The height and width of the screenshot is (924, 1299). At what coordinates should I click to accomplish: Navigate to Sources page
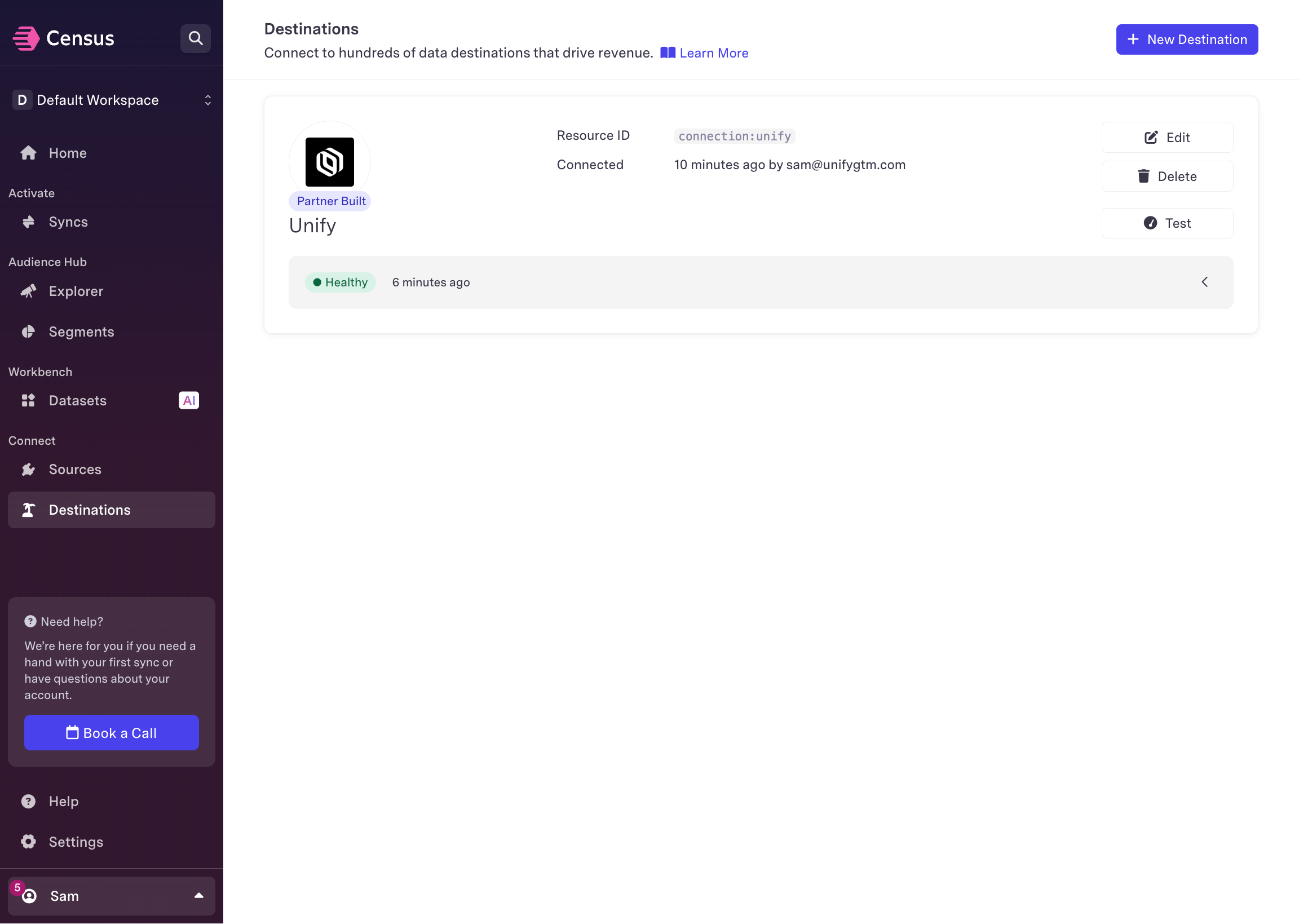(74, 470)
